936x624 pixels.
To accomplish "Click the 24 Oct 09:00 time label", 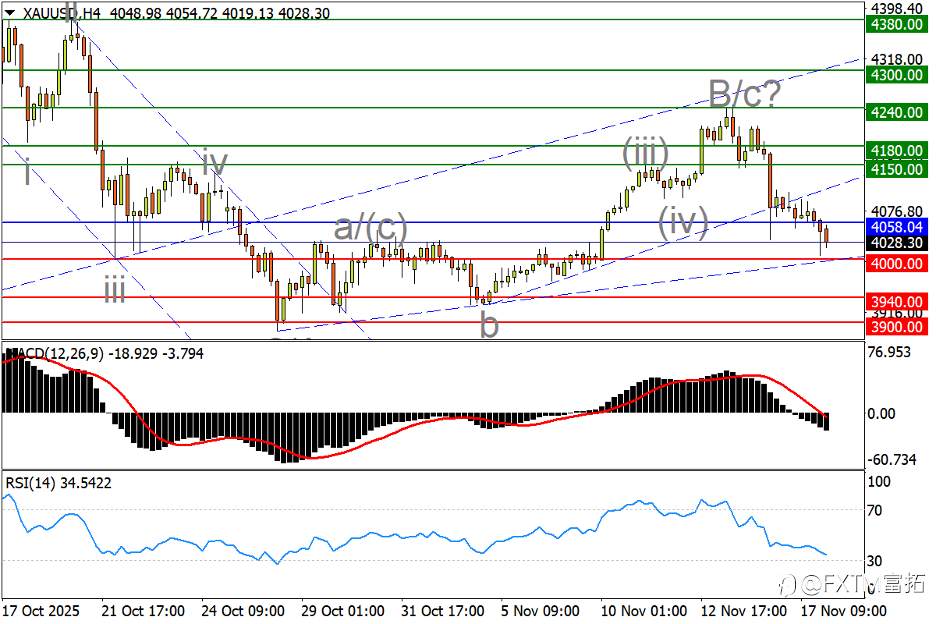I will [242, 611].
